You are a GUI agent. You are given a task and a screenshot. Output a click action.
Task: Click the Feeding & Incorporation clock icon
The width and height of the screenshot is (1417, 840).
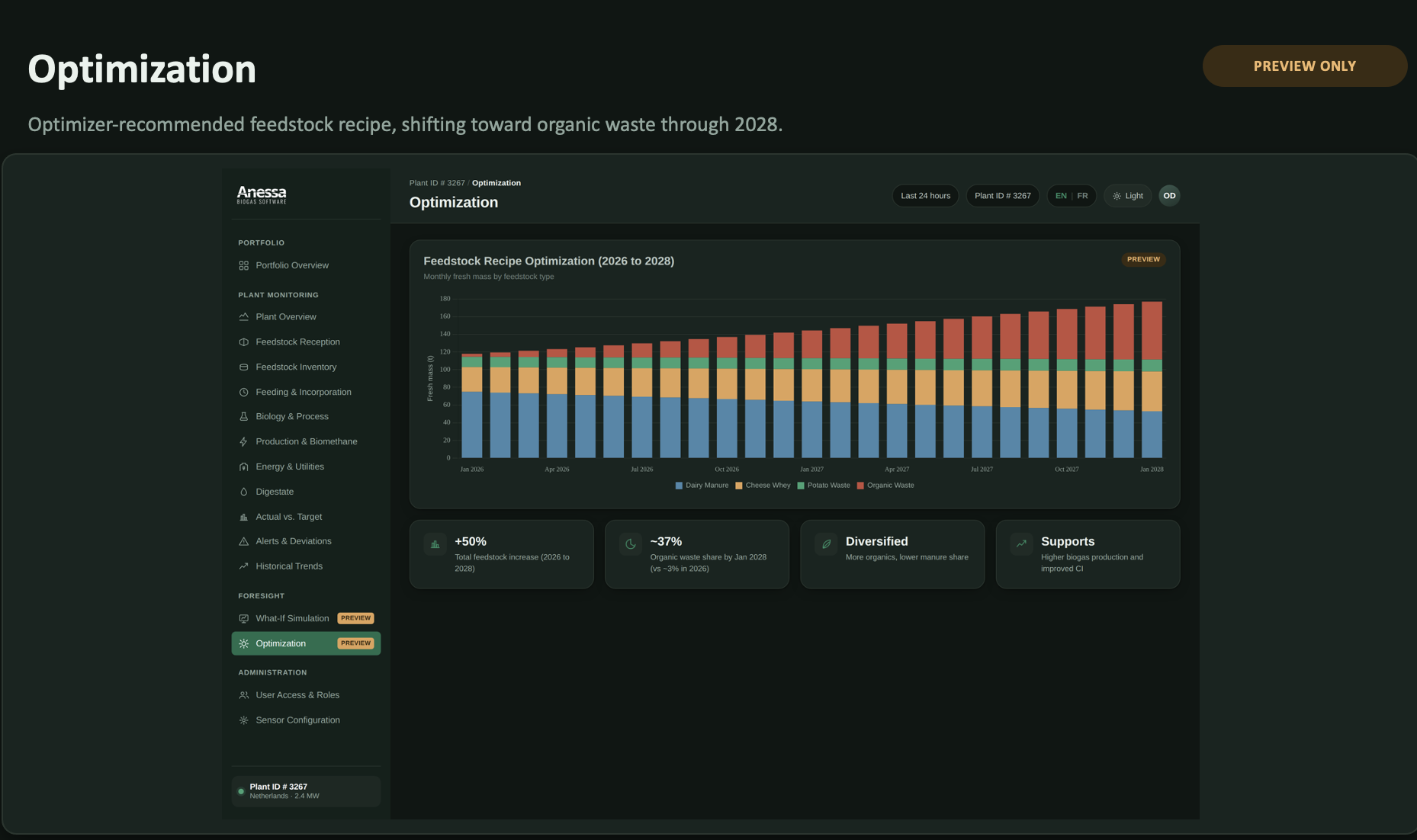click(x=243, y=392)
